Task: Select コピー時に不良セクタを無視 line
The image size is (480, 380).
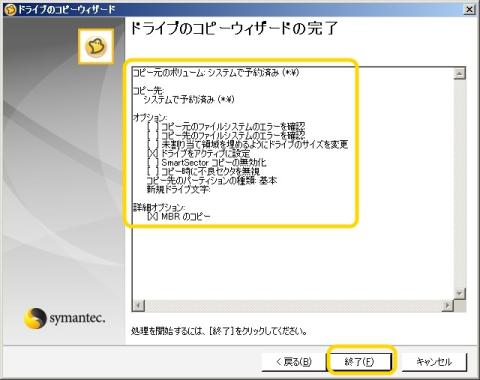Action: [x=203, y=171]
